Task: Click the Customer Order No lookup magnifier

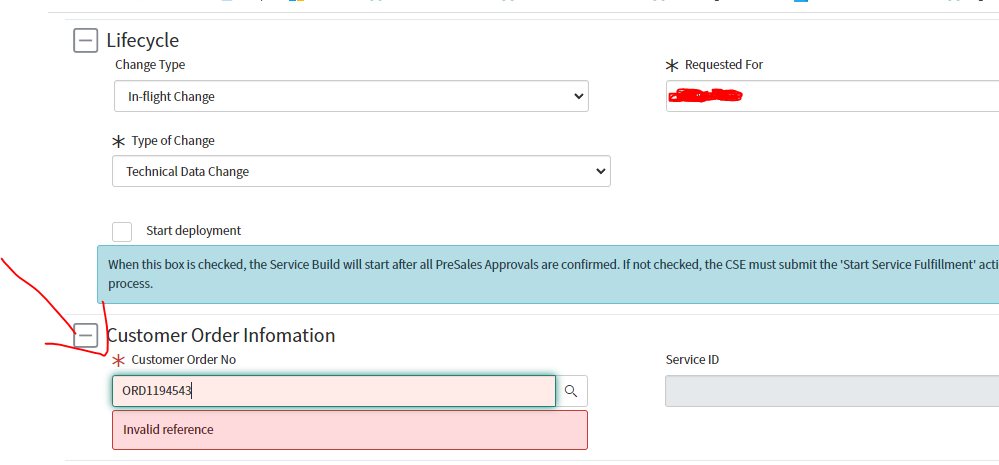Action: click(x=571, y=391)
